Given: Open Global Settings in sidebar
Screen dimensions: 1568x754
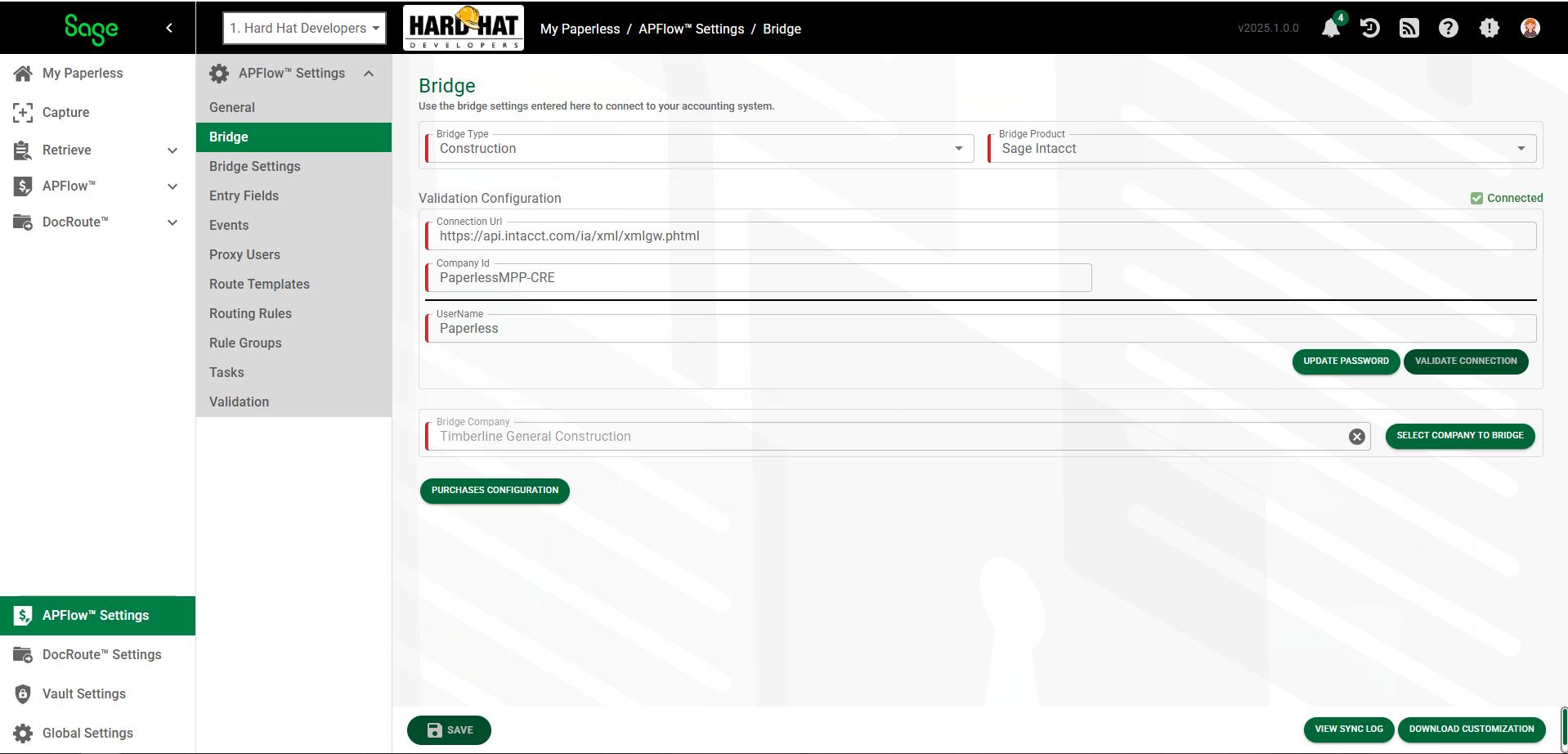Looking at the screenshot, I should point(98,733).
